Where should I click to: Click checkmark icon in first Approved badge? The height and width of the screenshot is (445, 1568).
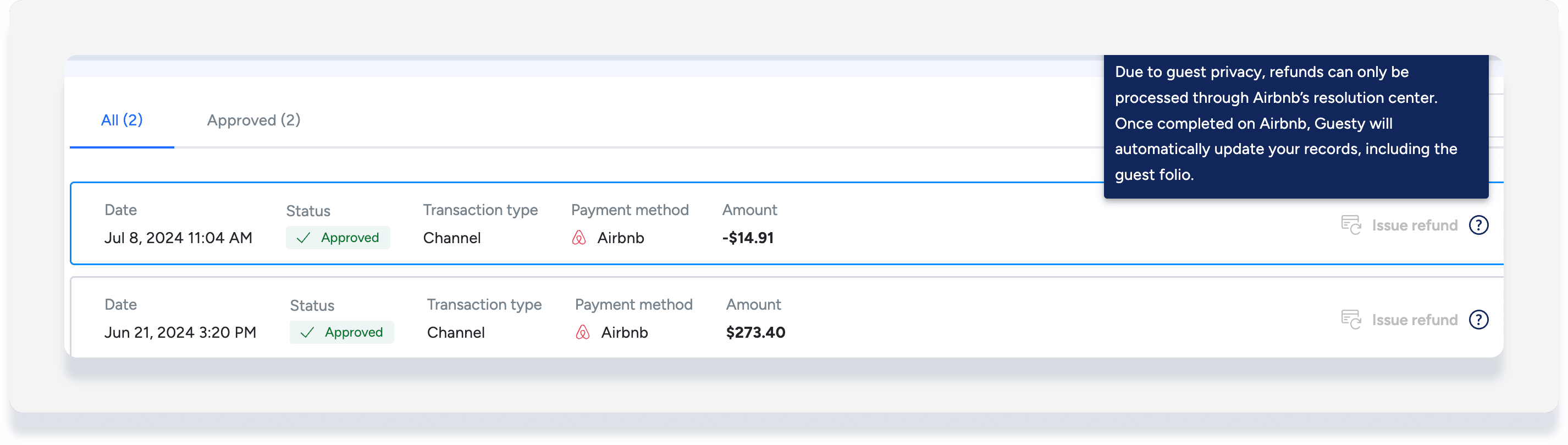[303, 238]
